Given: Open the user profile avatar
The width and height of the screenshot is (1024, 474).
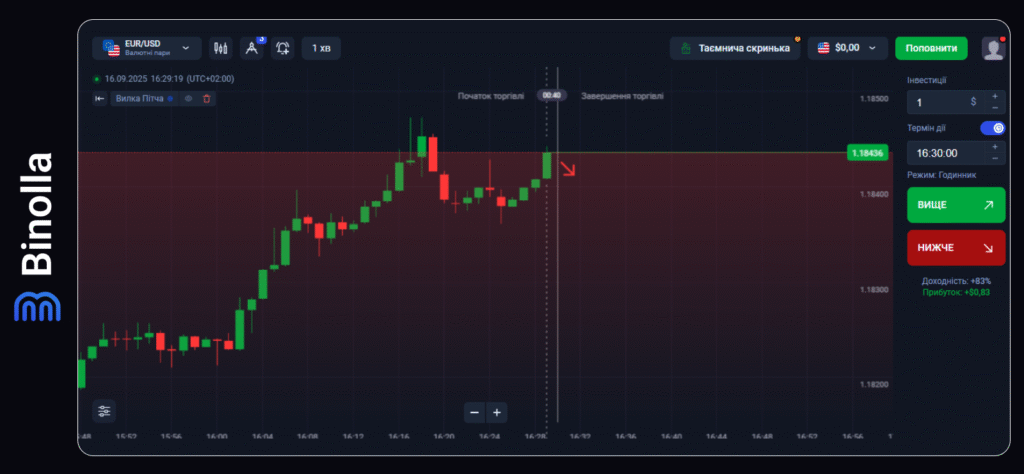Looking at the screenshot, I should pyautogui.click(x=993, y=48).
